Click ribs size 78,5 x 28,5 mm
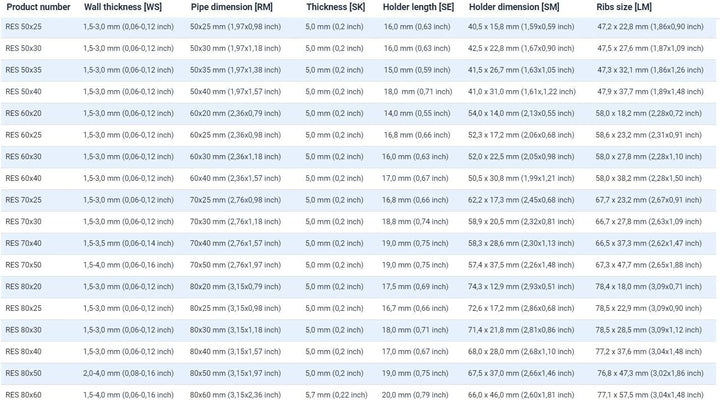720x401 pixels. click(x=649, y=330)
